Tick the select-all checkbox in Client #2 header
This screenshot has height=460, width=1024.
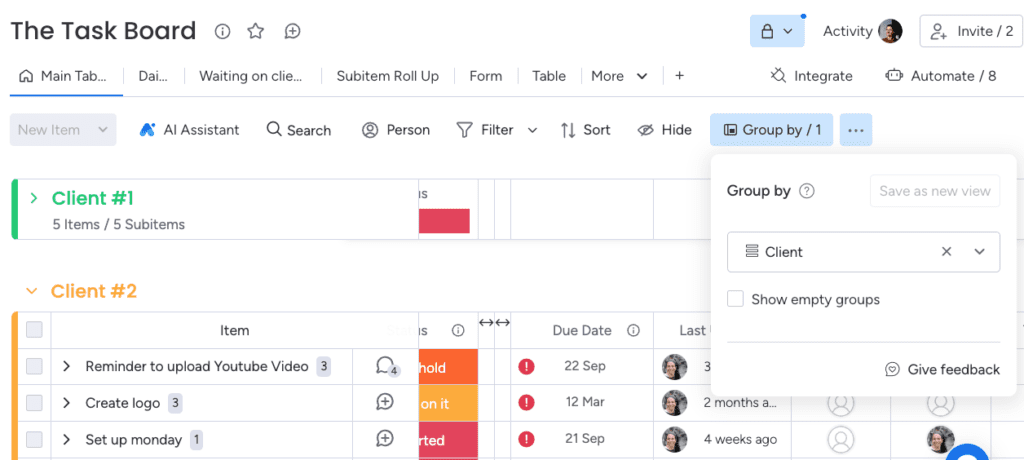[34, 330]
